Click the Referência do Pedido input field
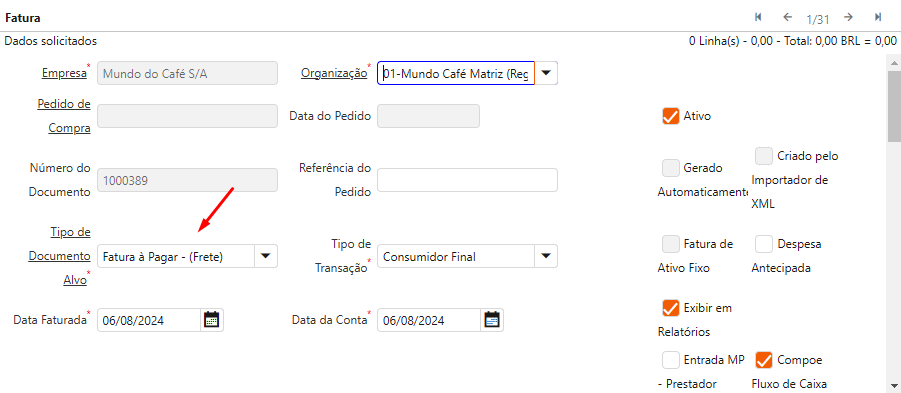Viewport: 901px width, 393px height. click(467, 180)
